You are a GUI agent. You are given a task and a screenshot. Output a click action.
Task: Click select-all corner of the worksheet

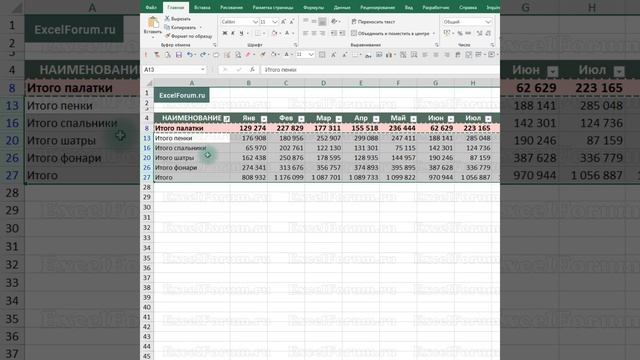pyautogui.click(x=149, y=83)
